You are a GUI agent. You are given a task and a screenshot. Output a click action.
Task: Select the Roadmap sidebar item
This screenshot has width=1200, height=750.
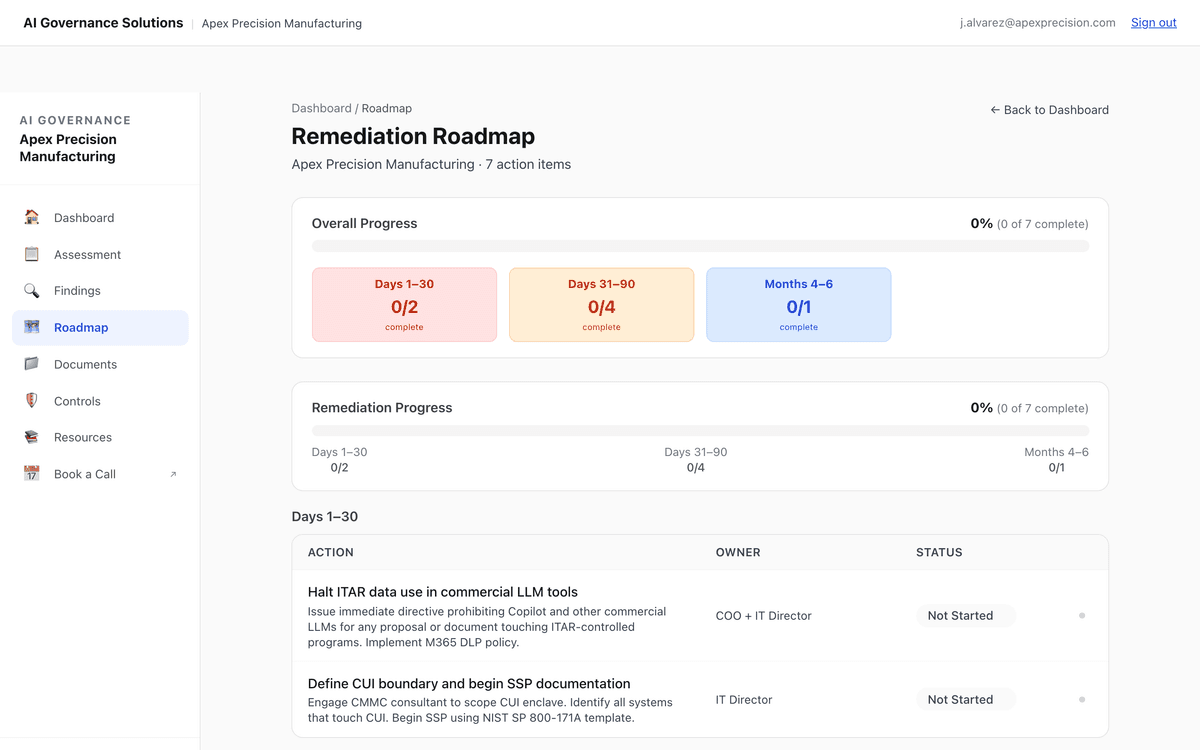click(x=100, y=327)
